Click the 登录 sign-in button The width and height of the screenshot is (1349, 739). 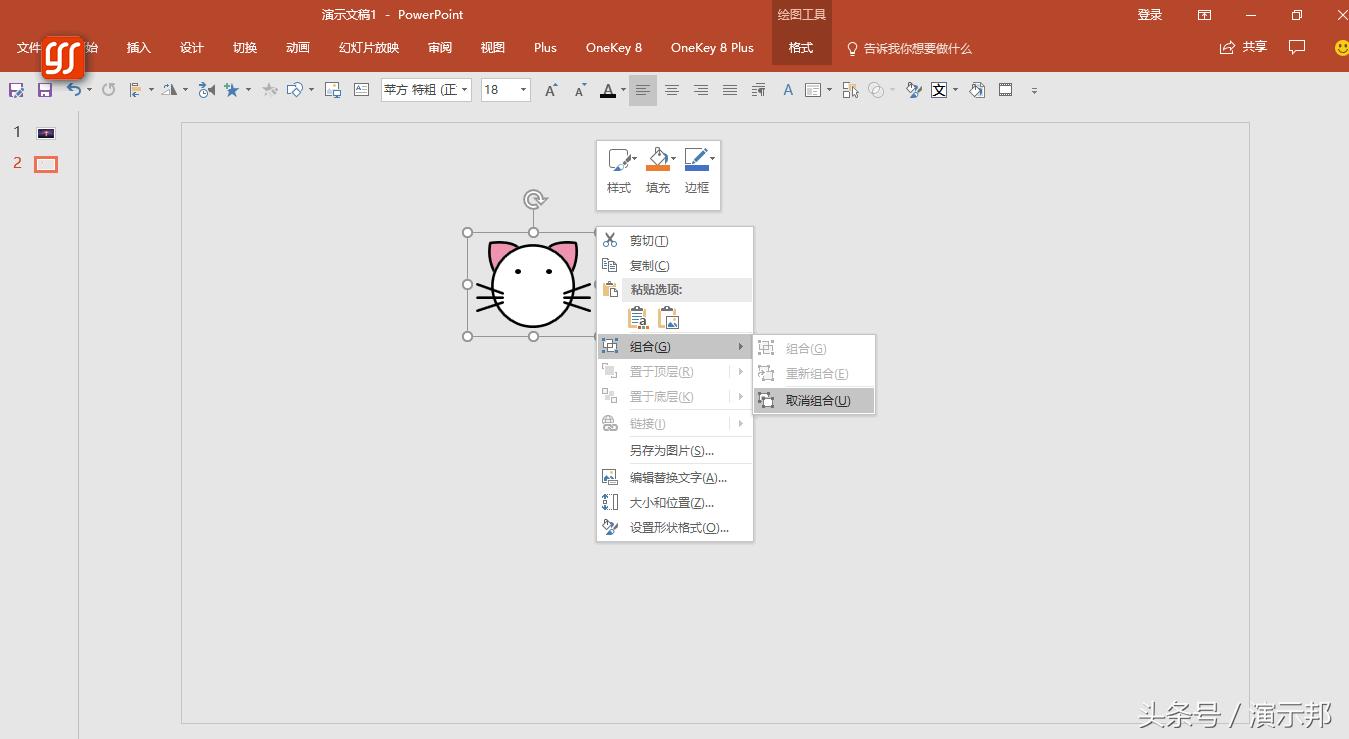1150,15
